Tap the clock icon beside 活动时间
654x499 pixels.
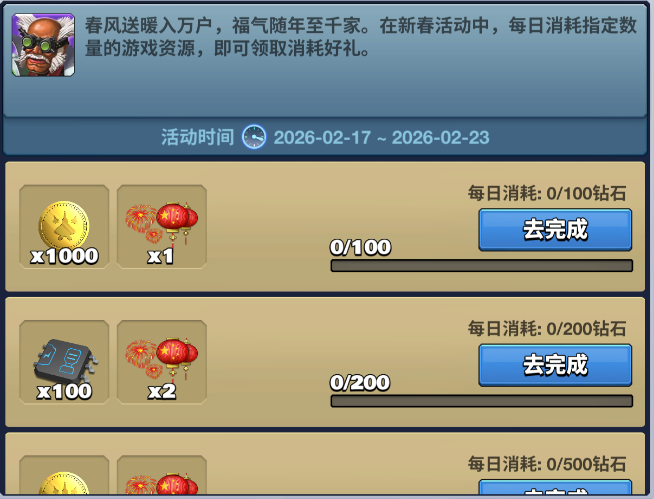(254, 137)
